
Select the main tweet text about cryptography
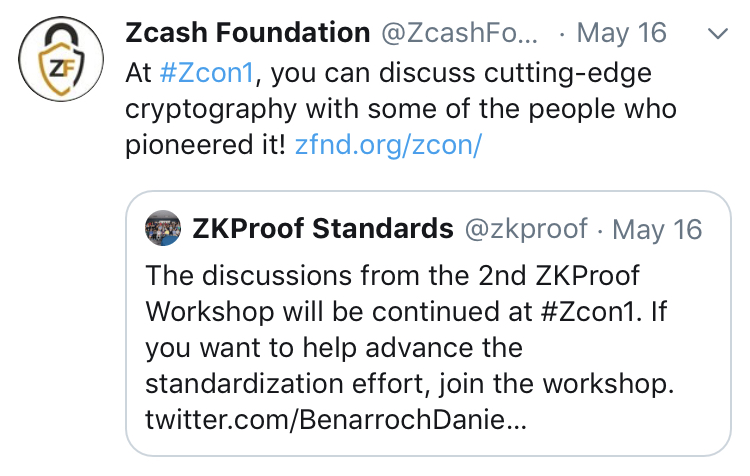pyautogui.click(x=401, y=109)
